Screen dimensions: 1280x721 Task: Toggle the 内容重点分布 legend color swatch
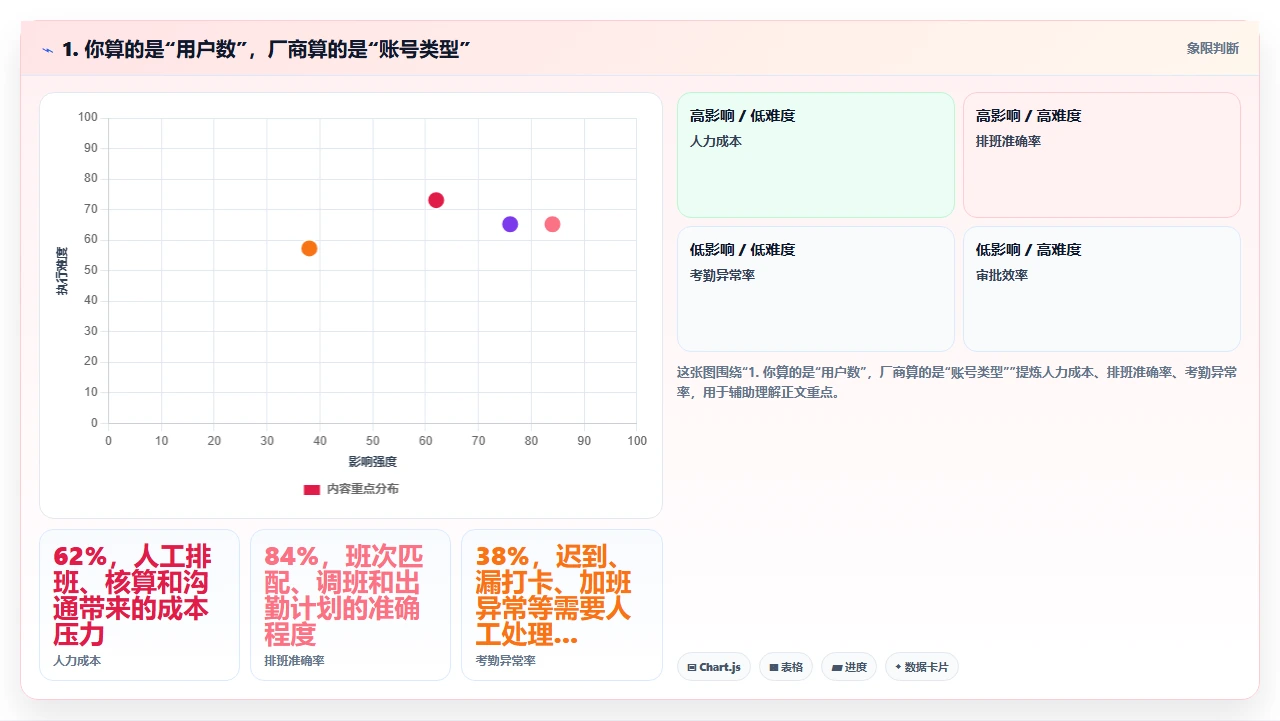click(x=312, y=489)
